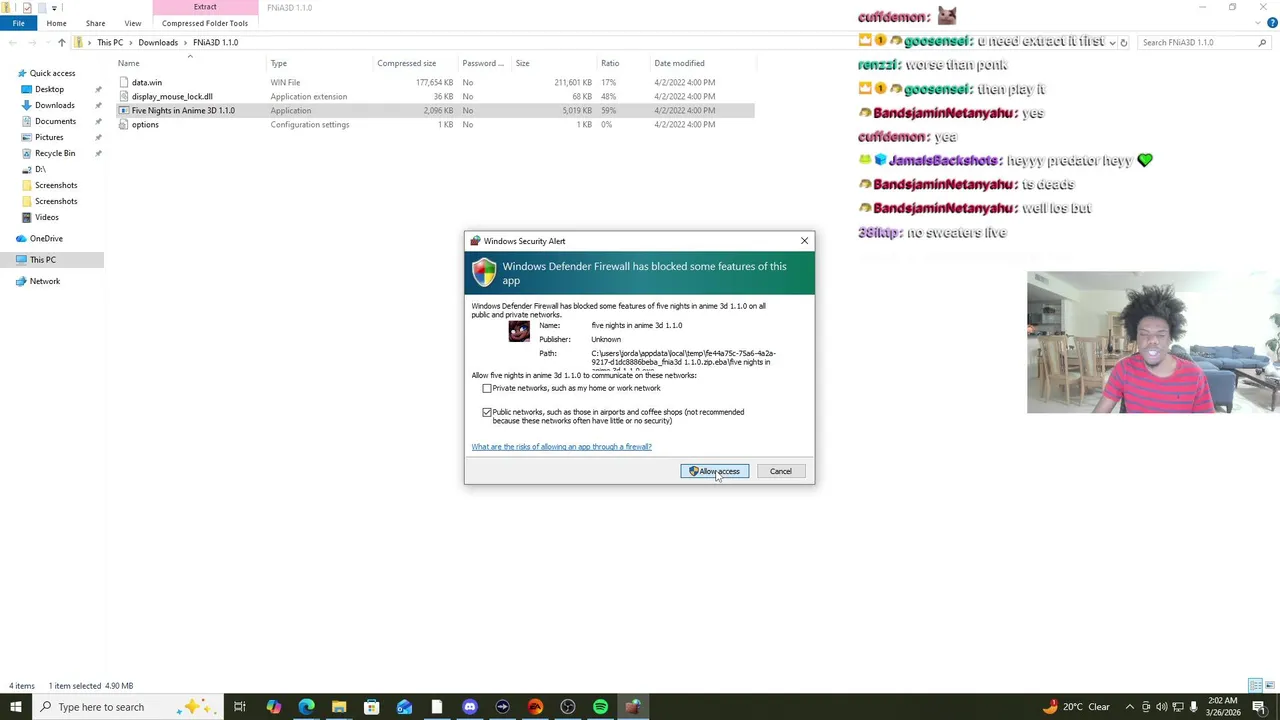1280x720 pixels.
Task: Open Network in navigation pane
Action: click(x=44, y=281)
